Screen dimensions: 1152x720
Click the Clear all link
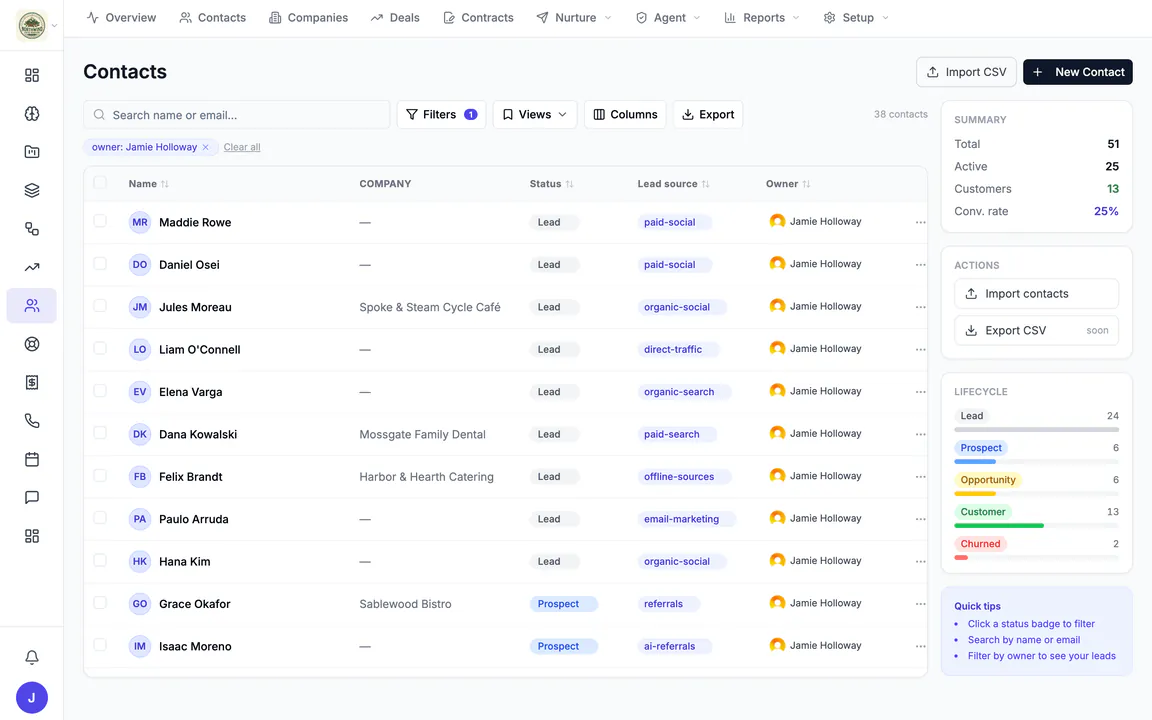click(242, 147)
